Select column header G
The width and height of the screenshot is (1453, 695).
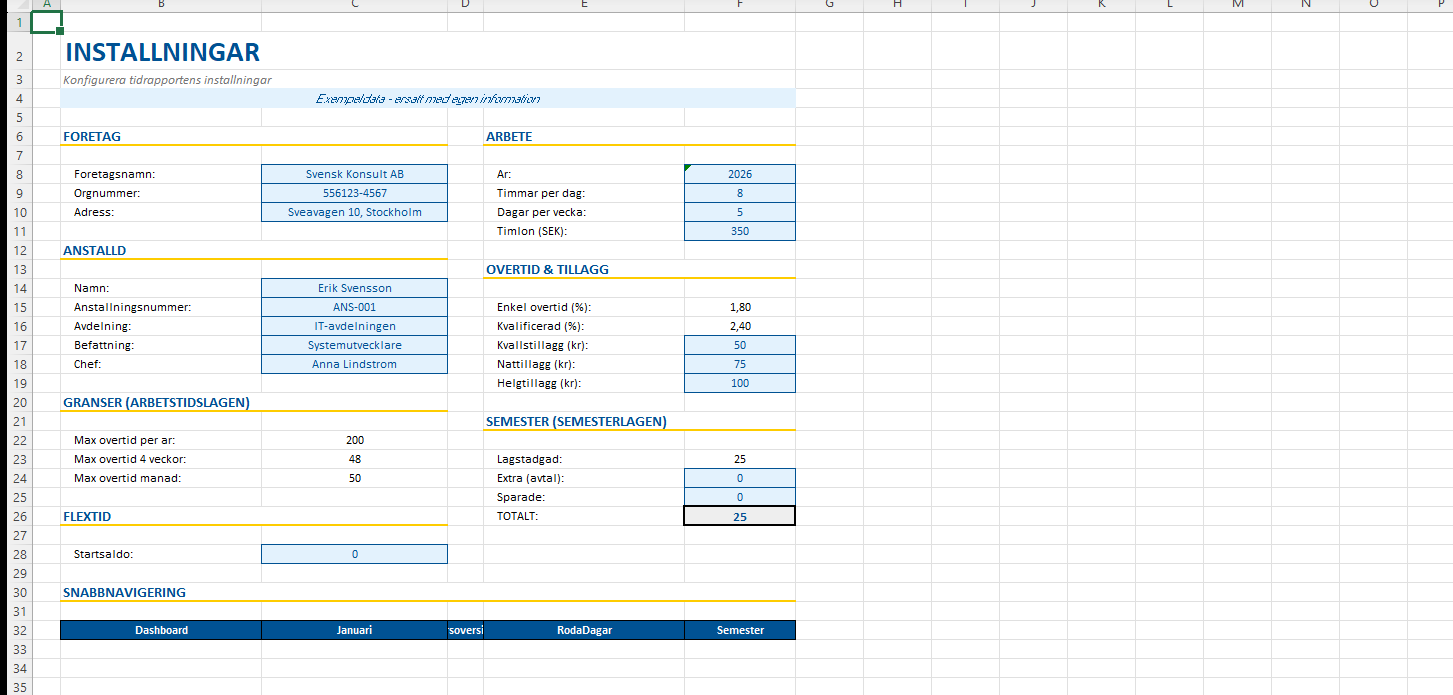pyautogui.click(x=829, y=5)
